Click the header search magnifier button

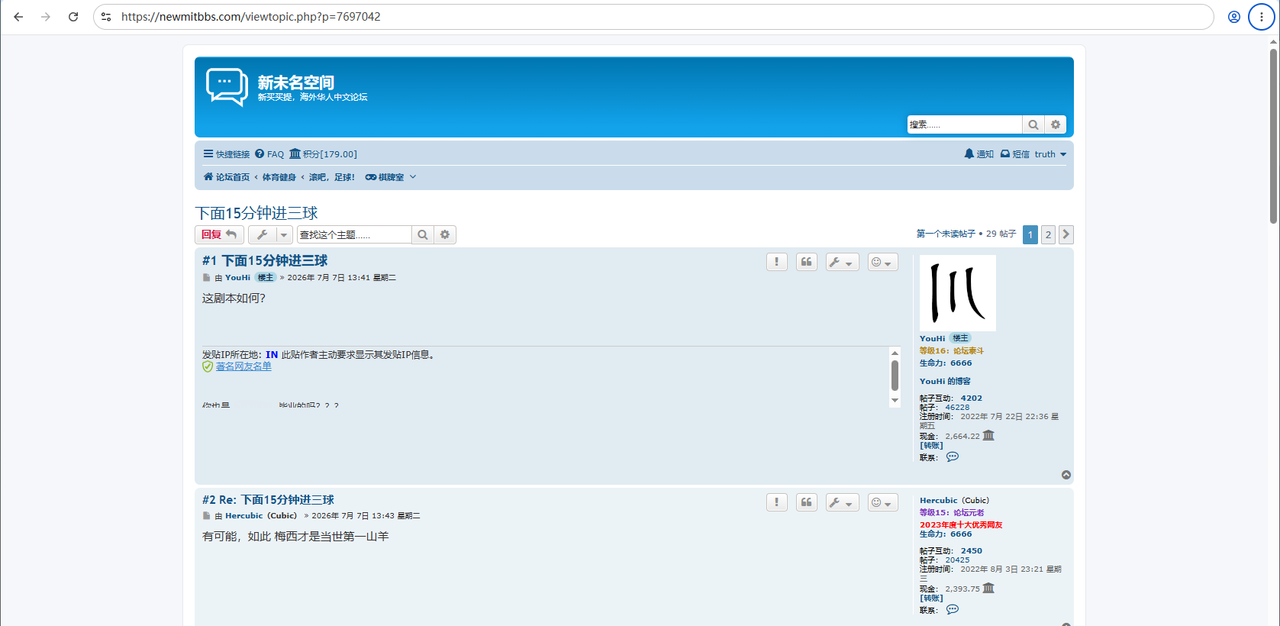pyautogui.click(x=1033, y=125)
